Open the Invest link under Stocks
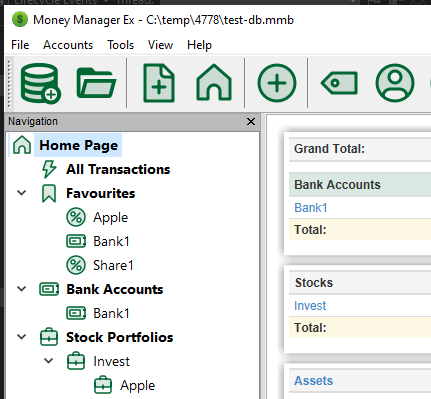 pyautogui.click(x=310, y=306)
